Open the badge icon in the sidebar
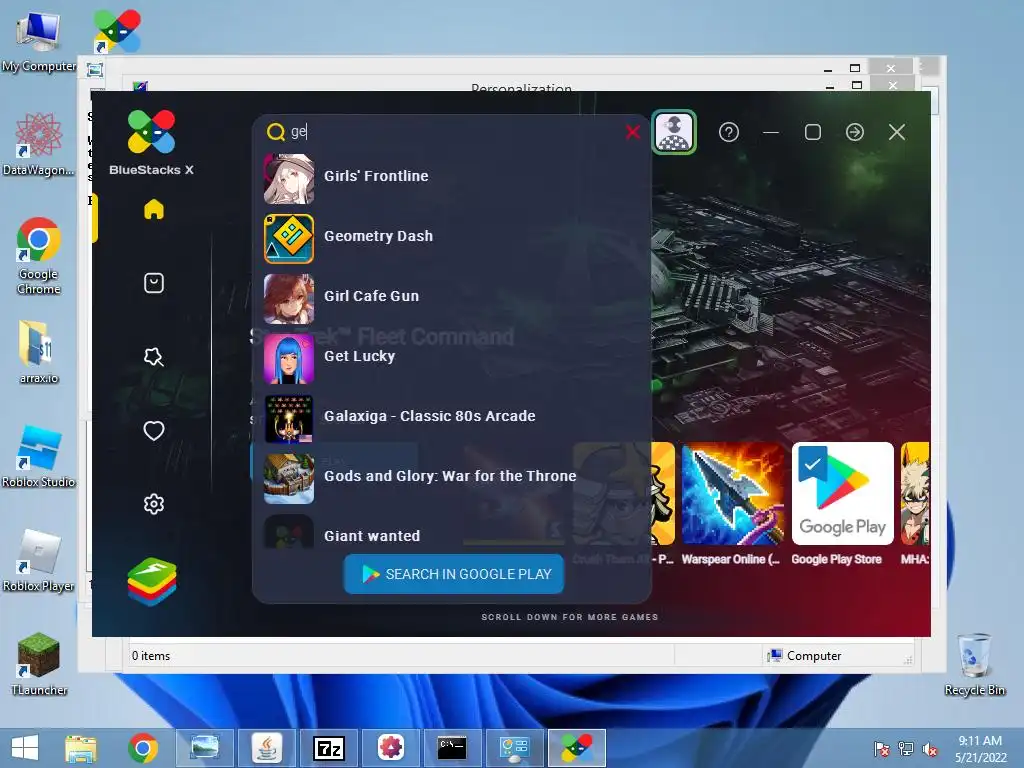Viewport: 1024px width, 768px height. [x=154, y=357]
